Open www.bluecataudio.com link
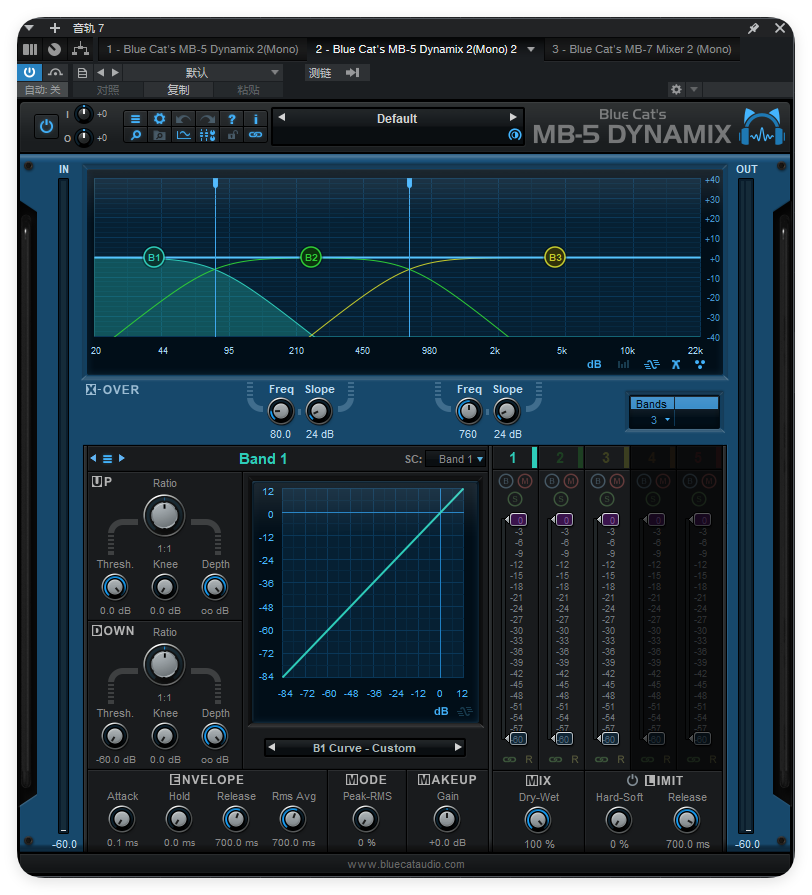This screenshot has height=895, width=812. click(x=406, y=864)
